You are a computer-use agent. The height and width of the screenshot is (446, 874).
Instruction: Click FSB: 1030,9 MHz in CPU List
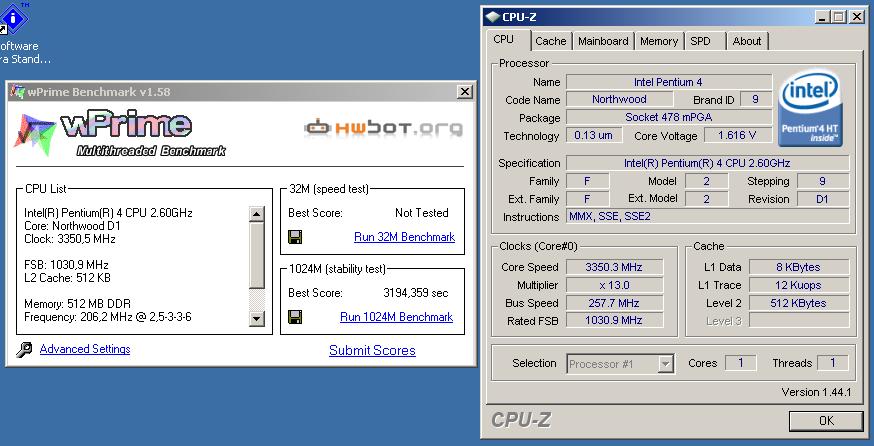(66, 264)
